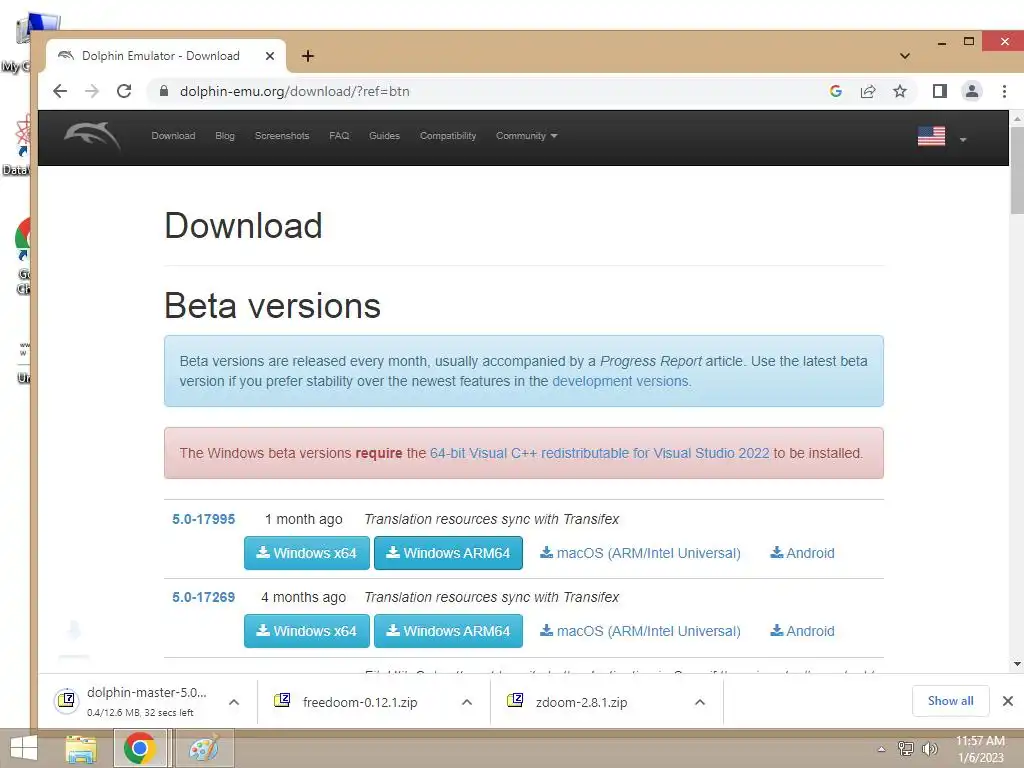Open version 5.0-17995 link

204,519
